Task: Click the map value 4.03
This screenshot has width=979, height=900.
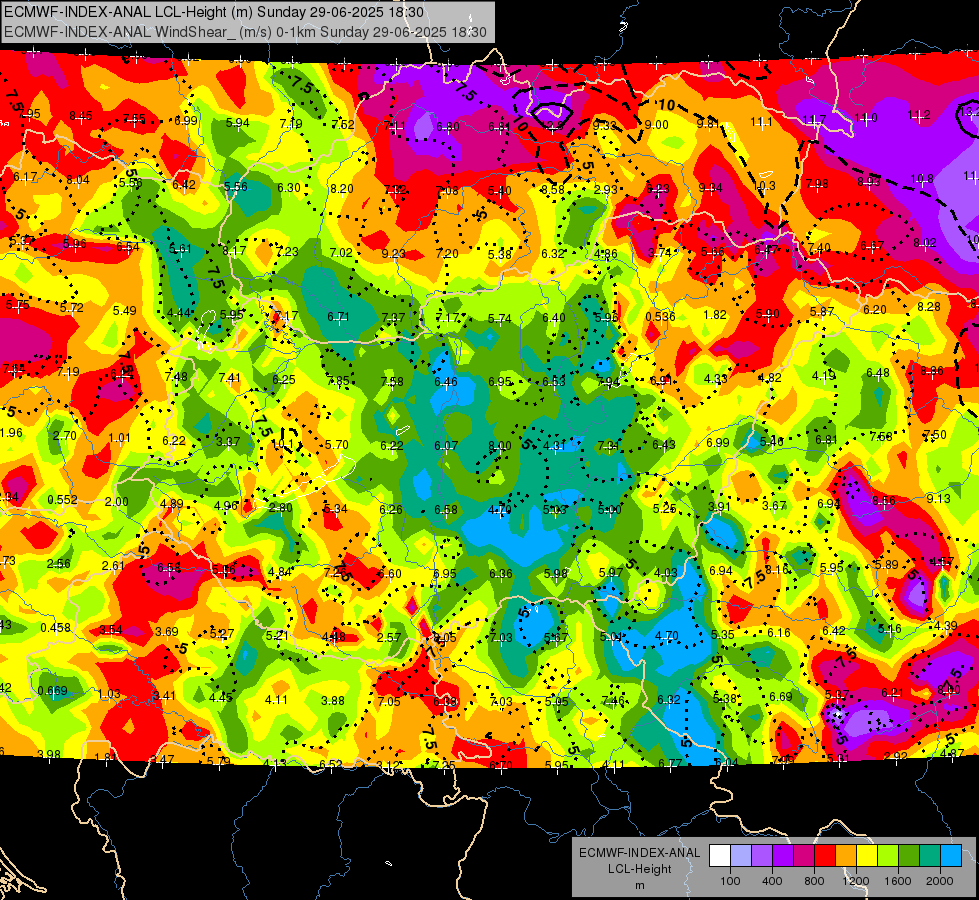Action: pyautogui.click(x=666, y=572)
